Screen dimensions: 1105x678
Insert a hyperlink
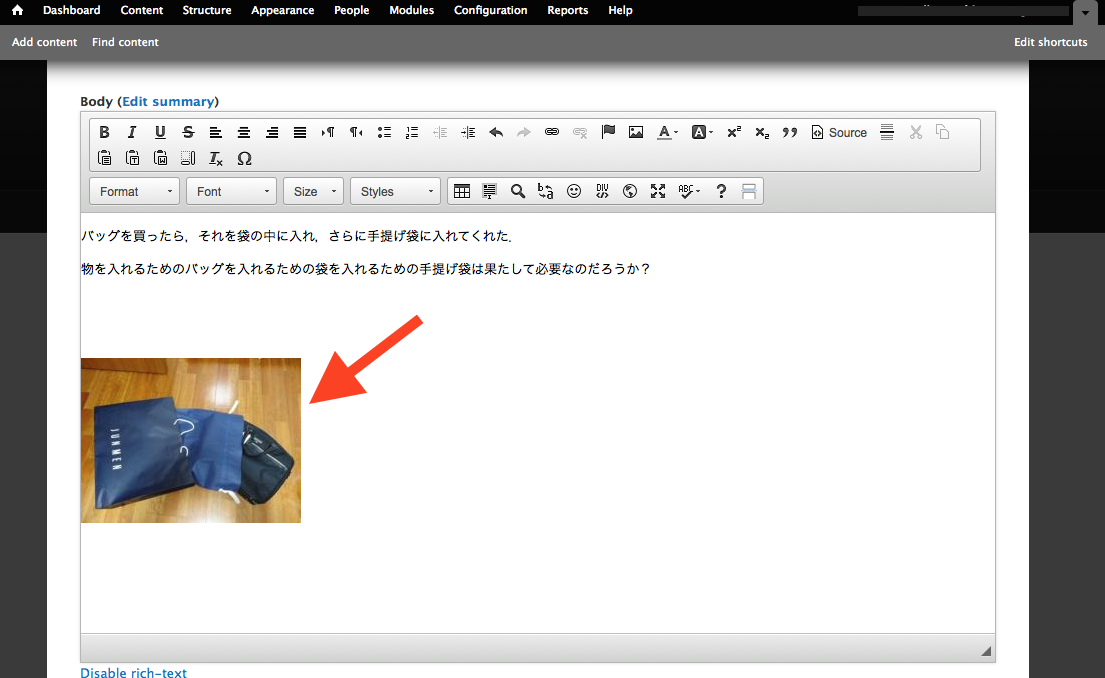point(552,132)
